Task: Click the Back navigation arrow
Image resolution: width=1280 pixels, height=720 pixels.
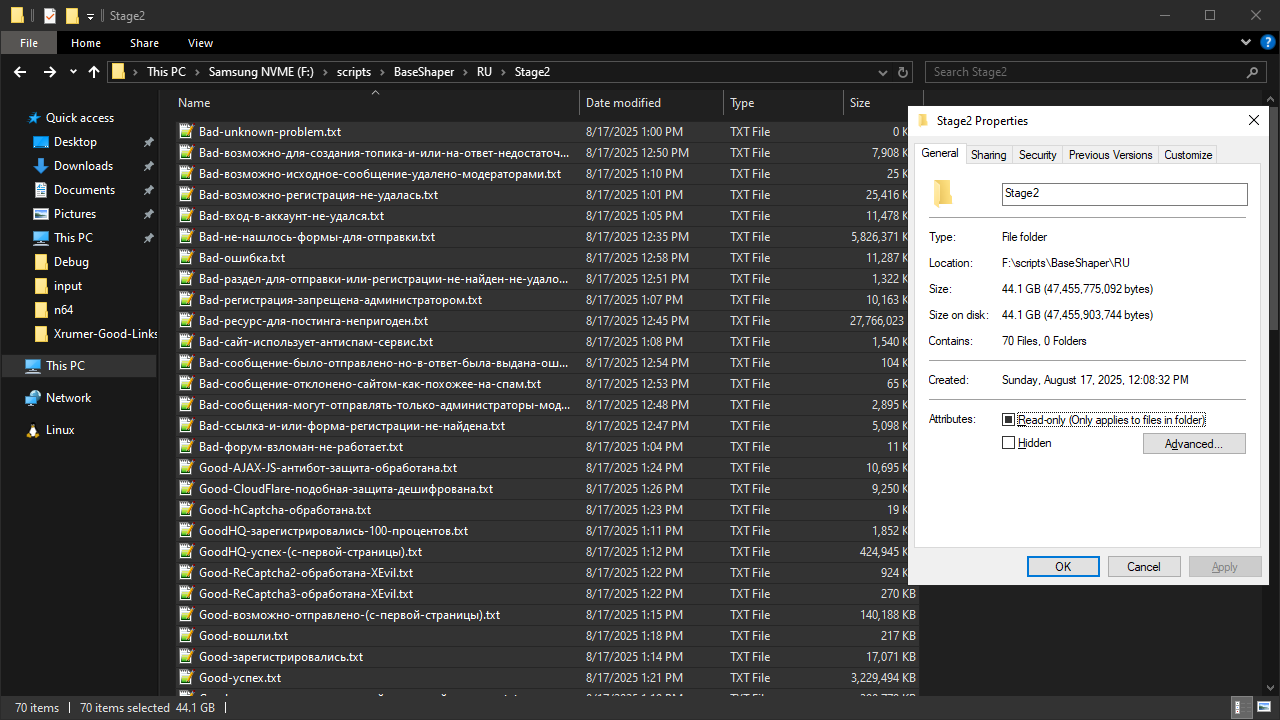Action: (20, 72)
